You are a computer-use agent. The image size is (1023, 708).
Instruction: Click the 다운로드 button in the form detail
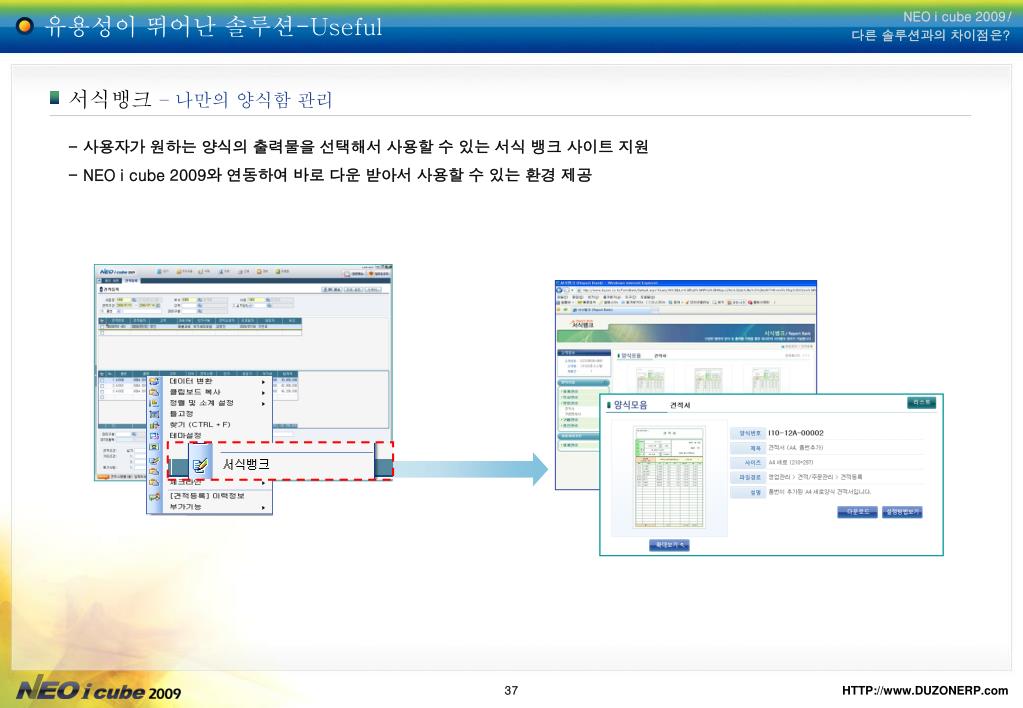click(857, 512)
